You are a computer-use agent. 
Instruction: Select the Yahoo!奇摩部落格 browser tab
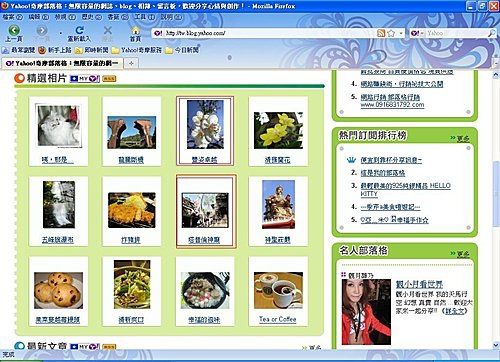(63, 63)
